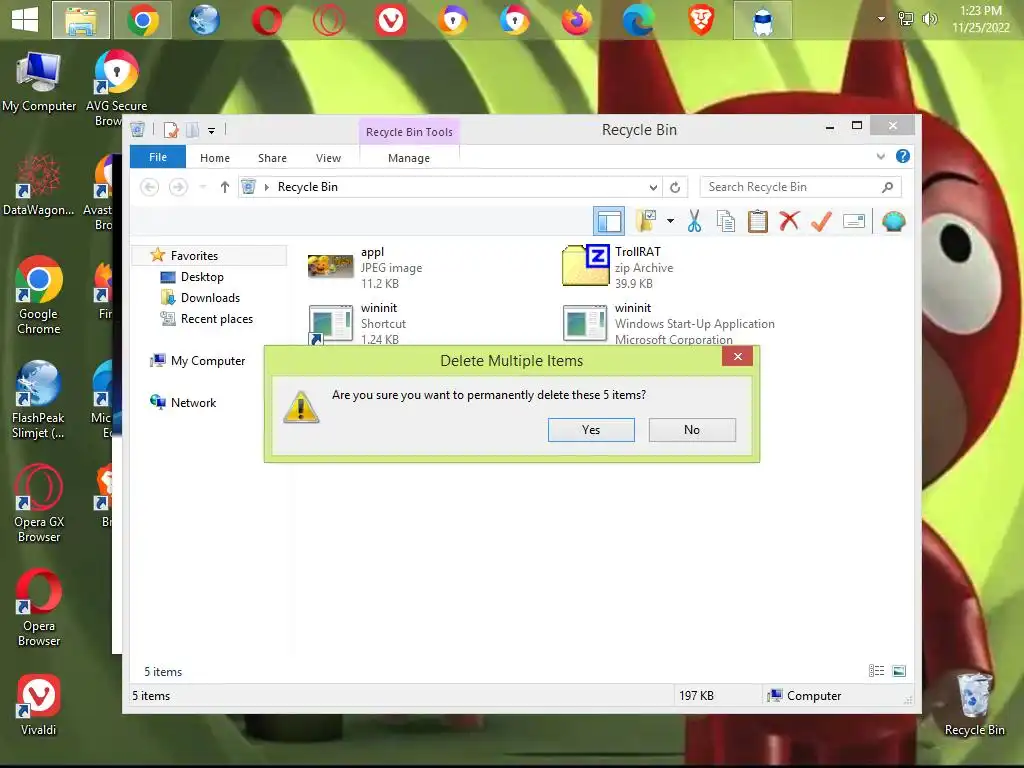
Task: Click the Paste clipboard icon
Action: pos(758,221)
